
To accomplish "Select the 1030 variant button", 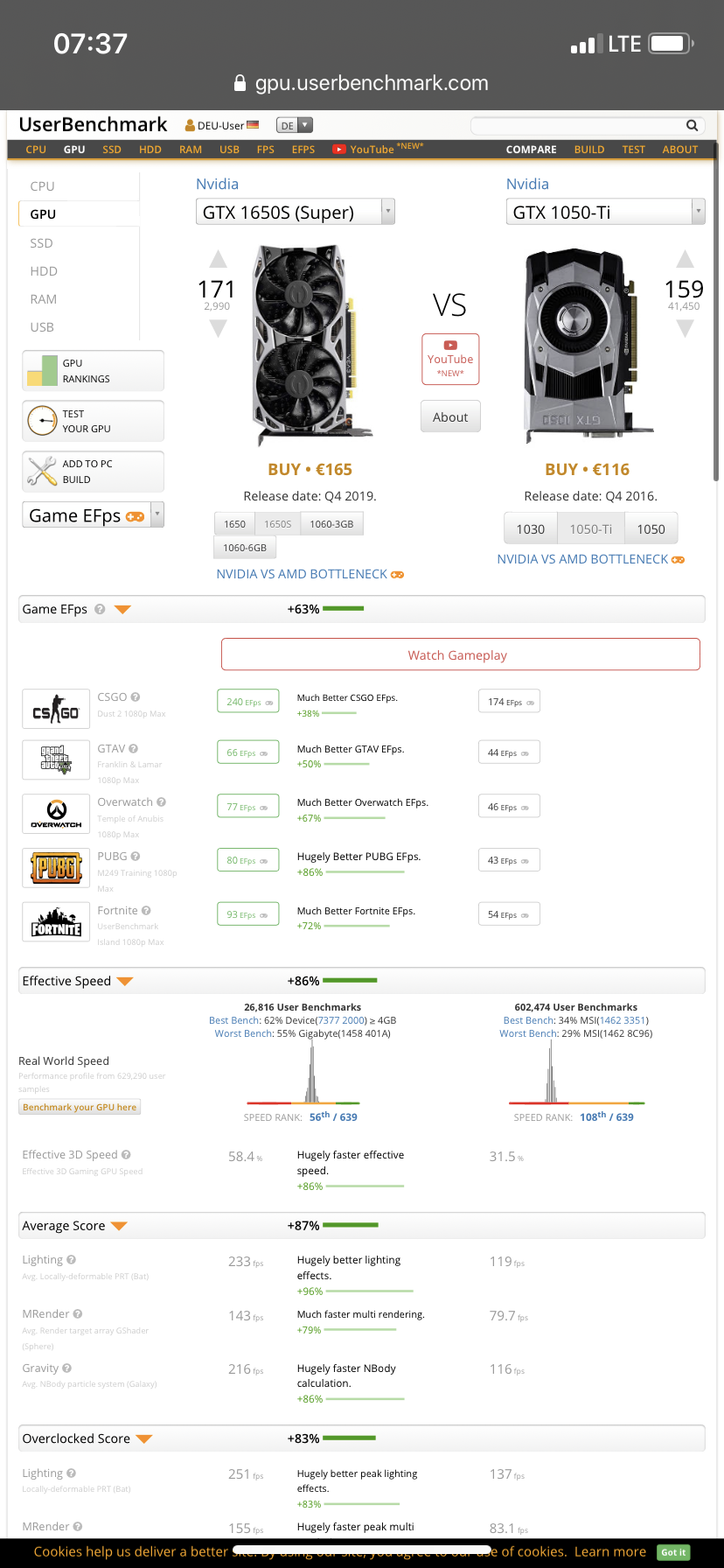I will 531,528.
